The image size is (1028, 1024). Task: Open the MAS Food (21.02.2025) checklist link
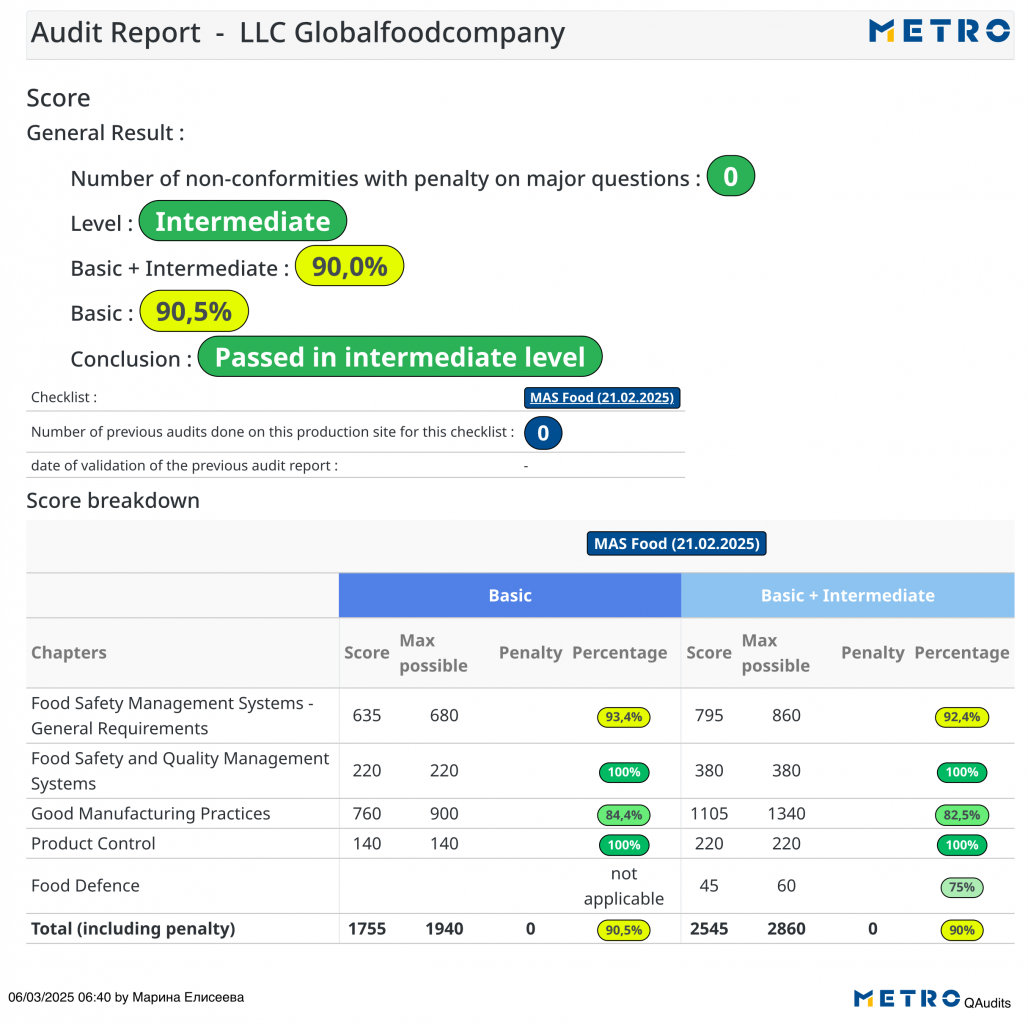click(x=602, y=398)
